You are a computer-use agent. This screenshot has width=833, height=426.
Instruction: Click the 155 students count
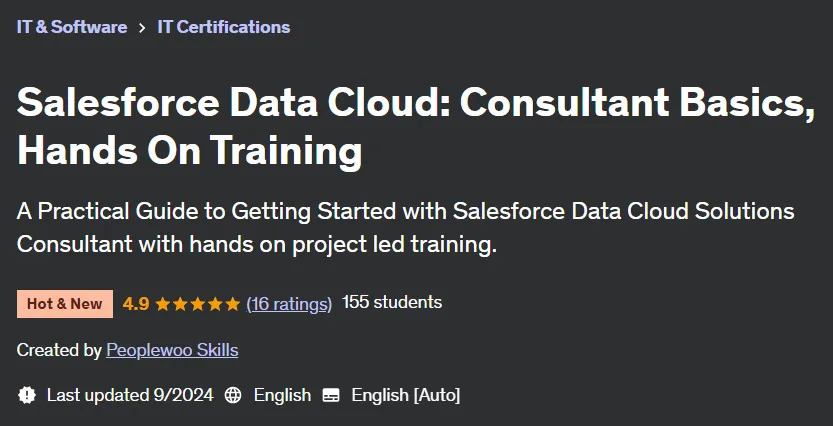(x=392, y=302)
